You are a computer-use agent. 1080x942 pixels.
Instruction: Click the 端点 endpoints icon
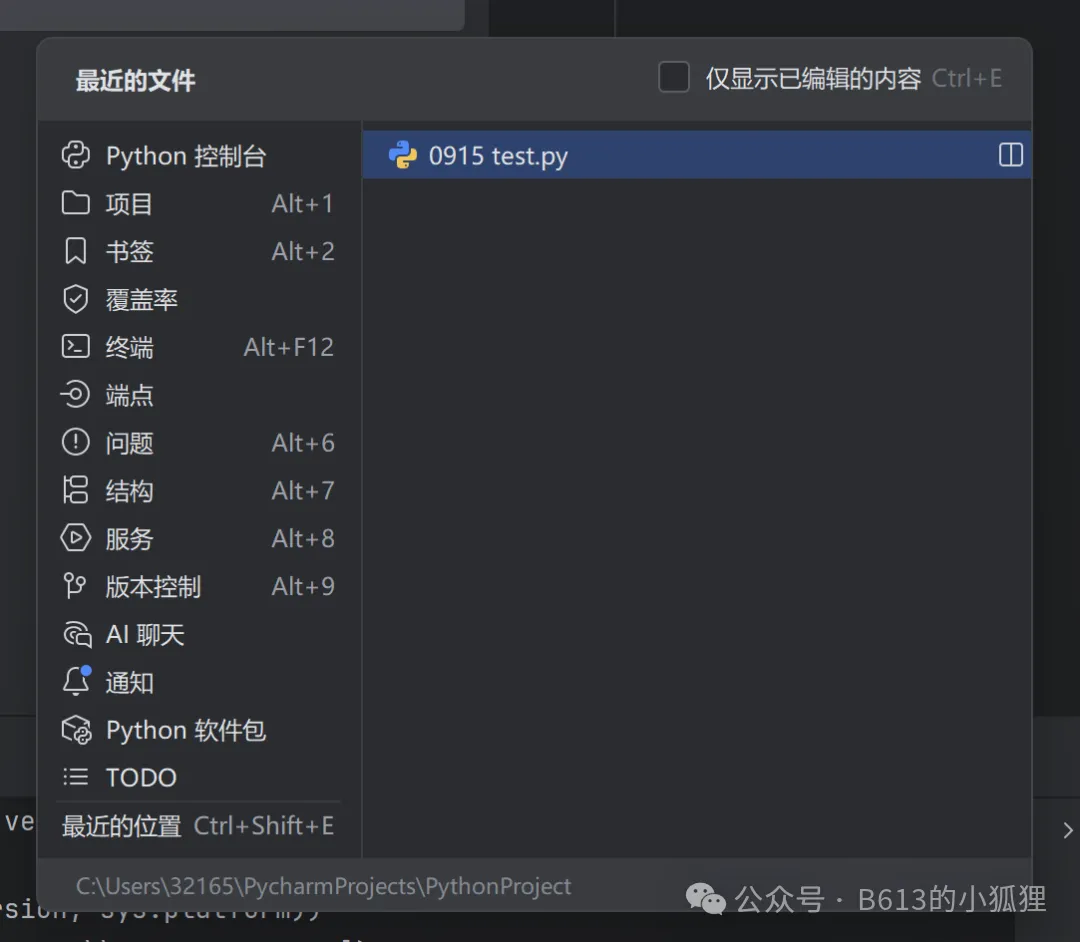(x=76, y=395)
